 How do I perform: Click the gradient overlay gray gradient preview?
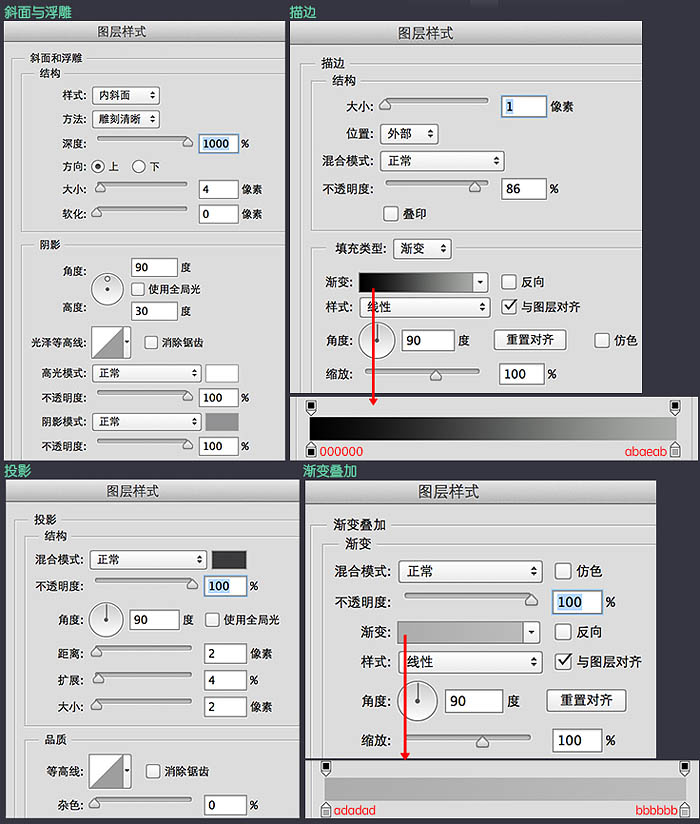(460, 632)
